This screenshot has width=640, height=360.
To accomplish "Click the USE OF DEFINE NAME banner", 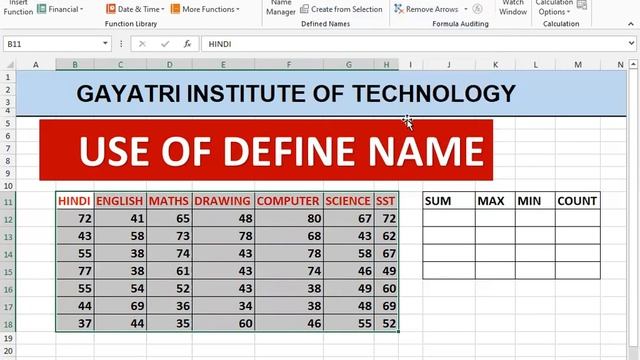I will [266, 150].
